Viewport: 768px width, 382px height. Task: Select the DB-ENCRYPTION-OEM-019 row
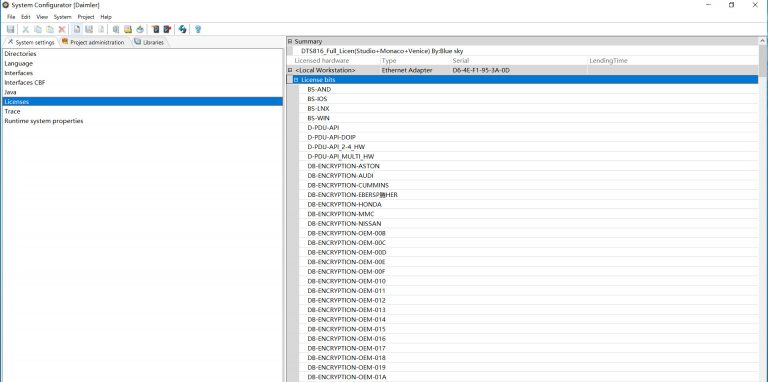click(528, 367)
